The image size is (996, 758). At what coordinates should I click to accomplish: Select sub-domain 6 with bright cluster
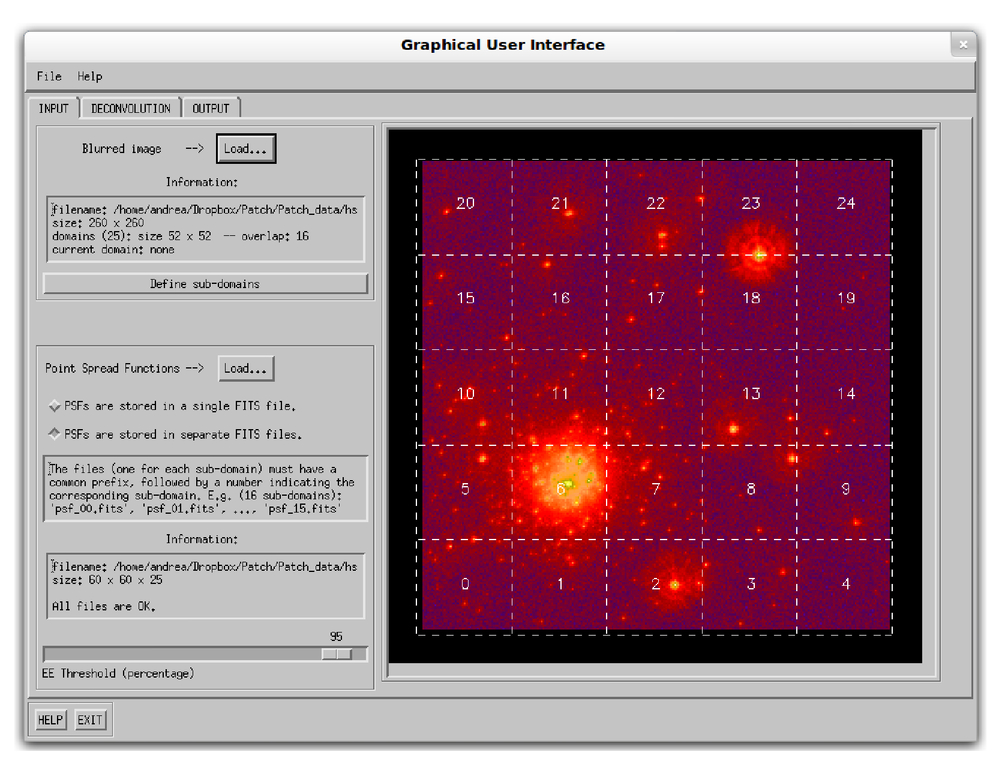[x=560, y=492]
